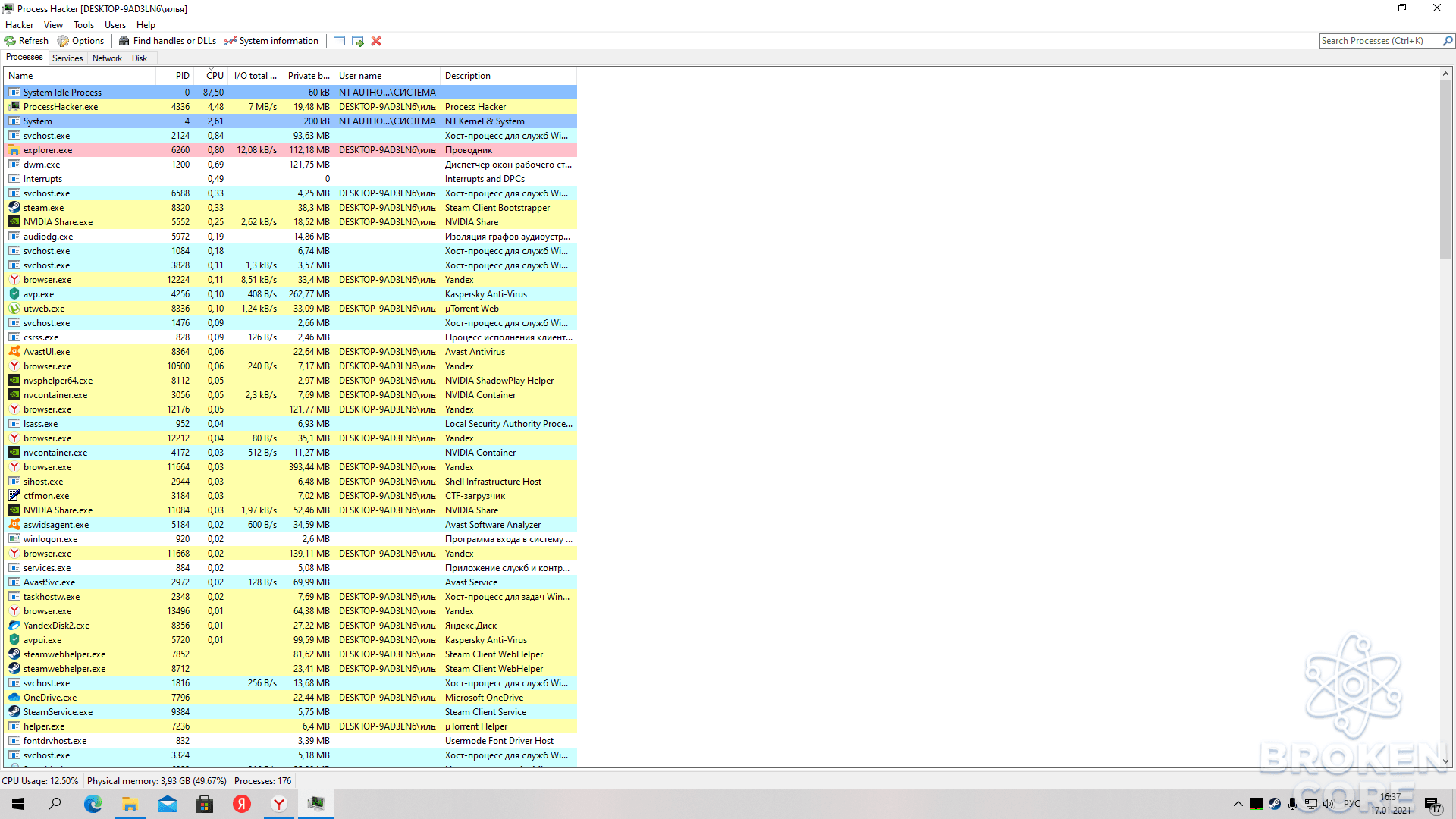Click the scroll-down arrow of process list

(1446, 761)
